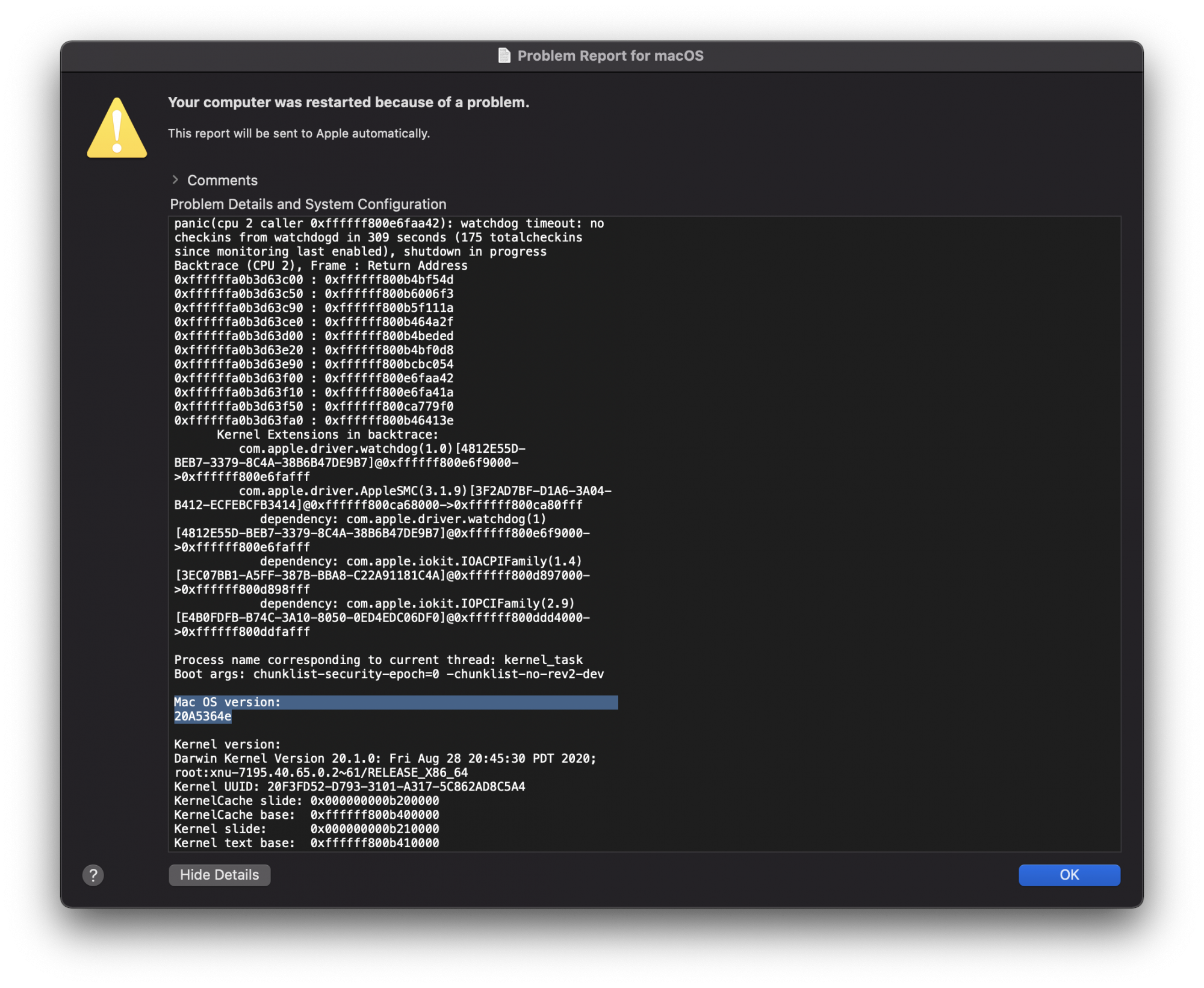The image size is (1204, 988).
Task: Click the yellow warning triangle icon
Action: (x=117, y=129)
